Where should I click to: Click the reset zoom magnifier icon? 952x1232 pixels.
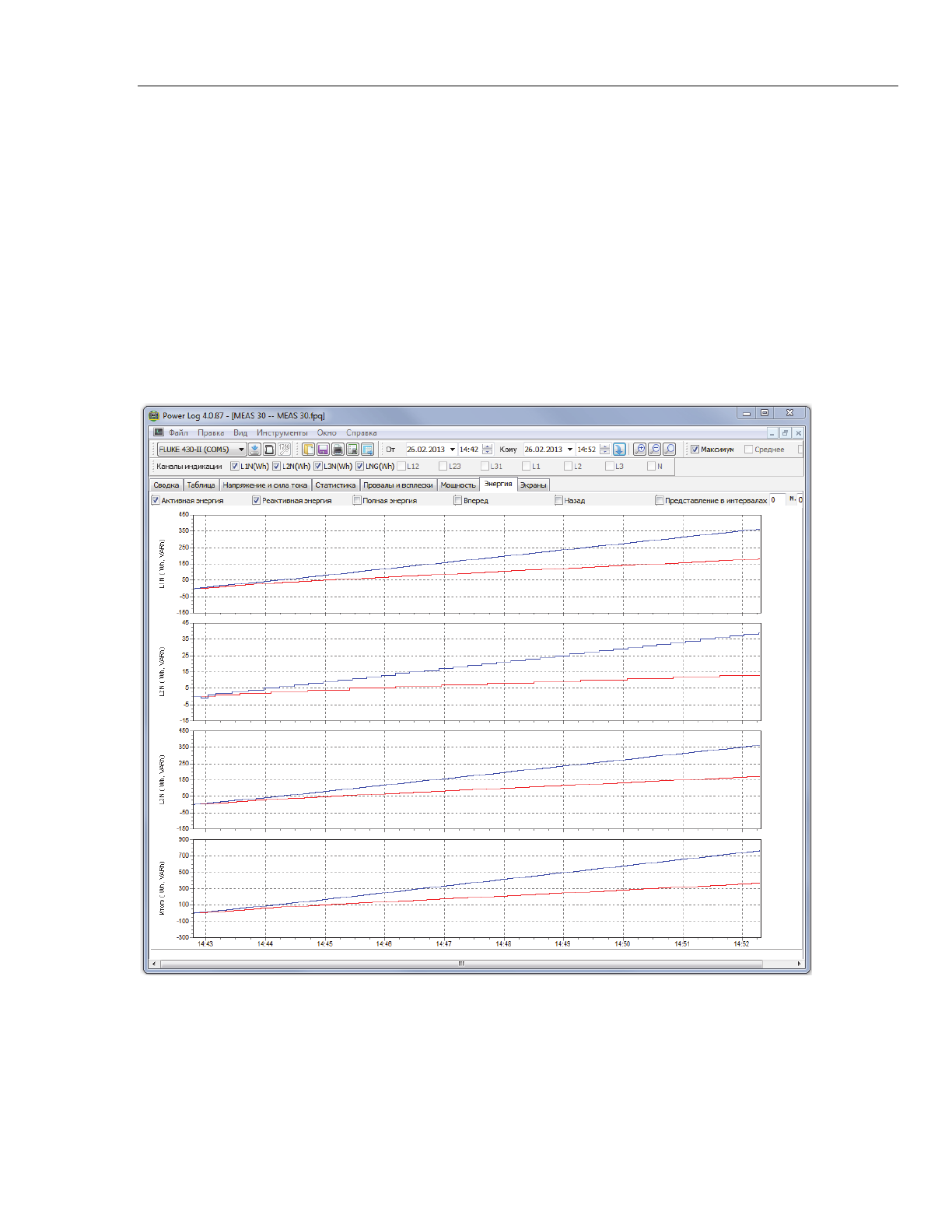(669, 450)
